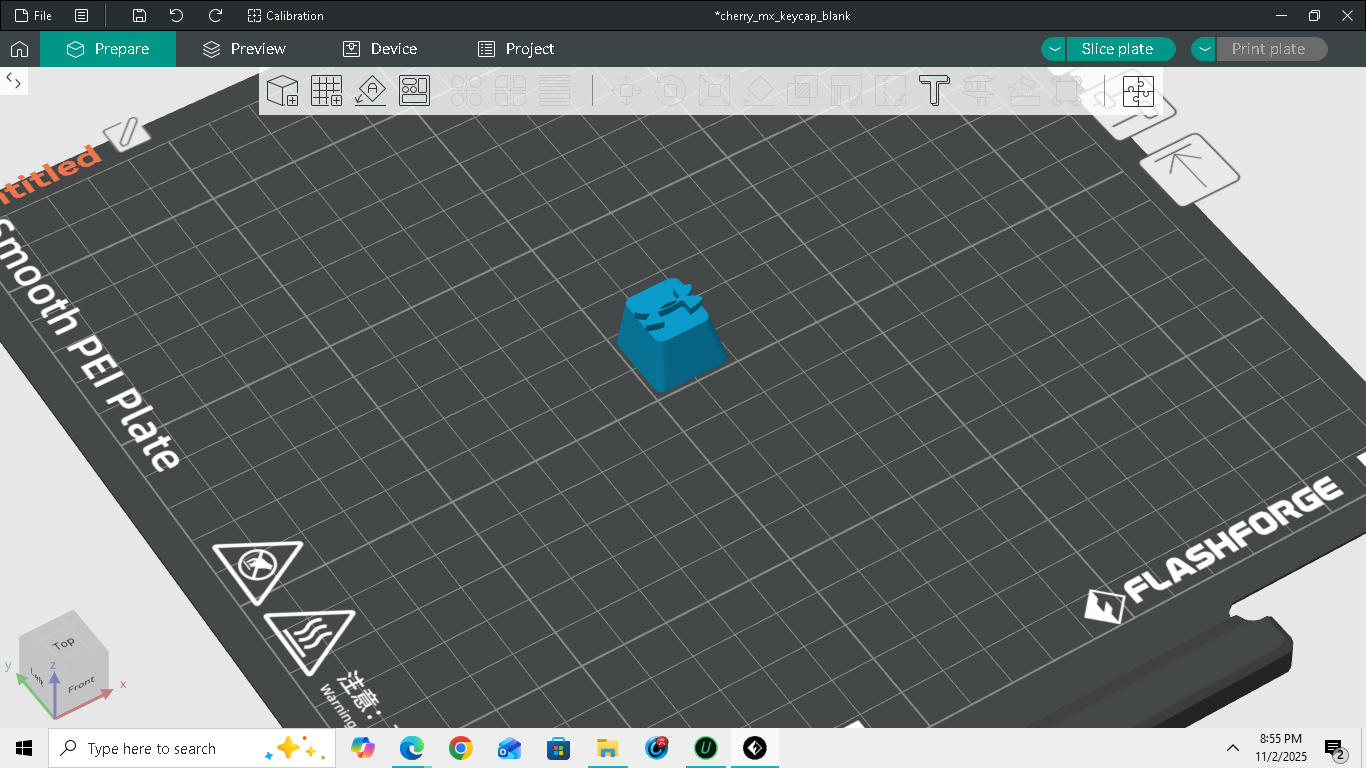The width and height of the screenshot is (1366, 768).
Task: Click the Print plate button
Action: 1269,49
